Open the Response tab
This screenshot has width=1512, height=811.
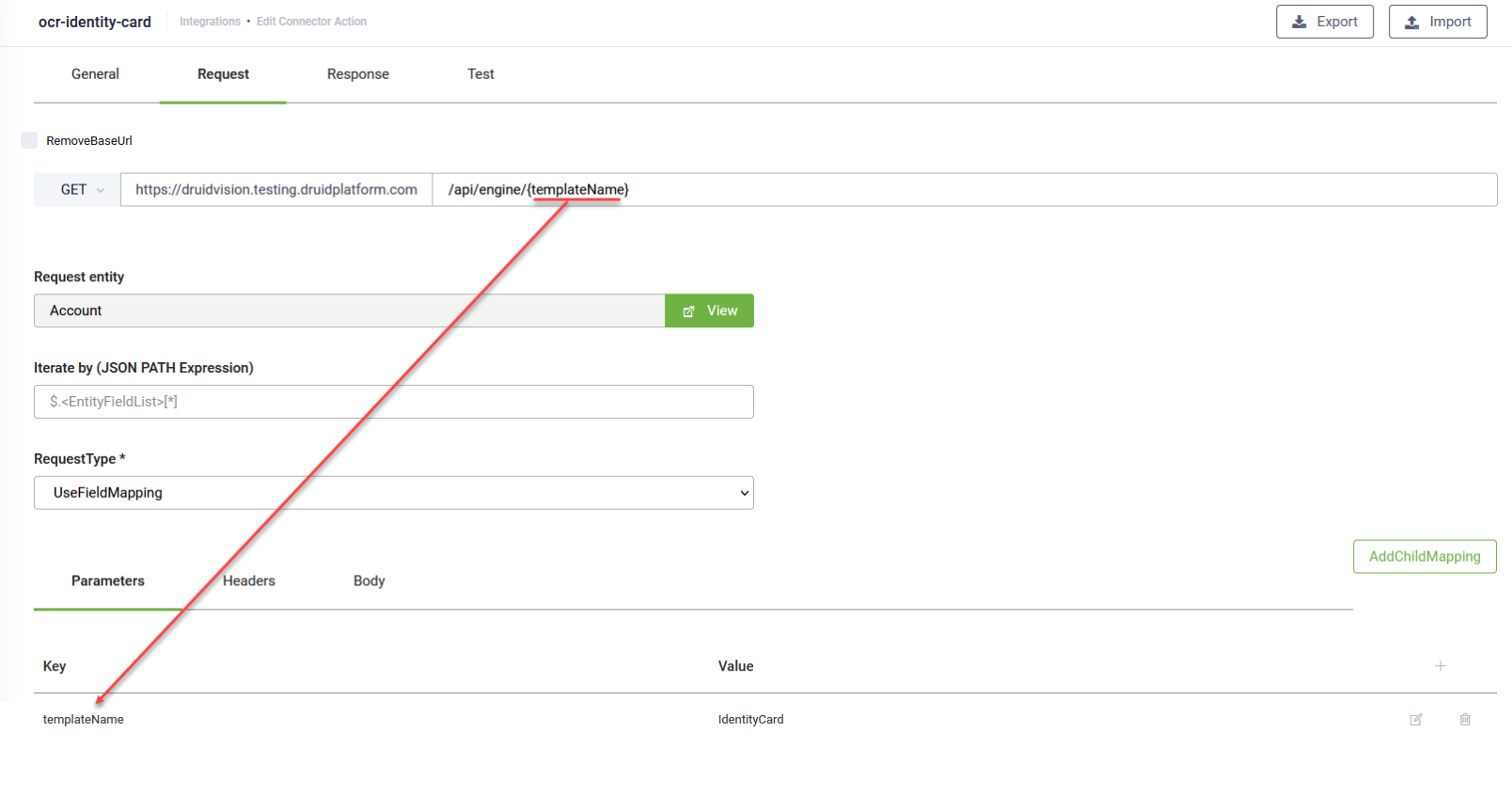pyautogui.click(x=358, y=74)
